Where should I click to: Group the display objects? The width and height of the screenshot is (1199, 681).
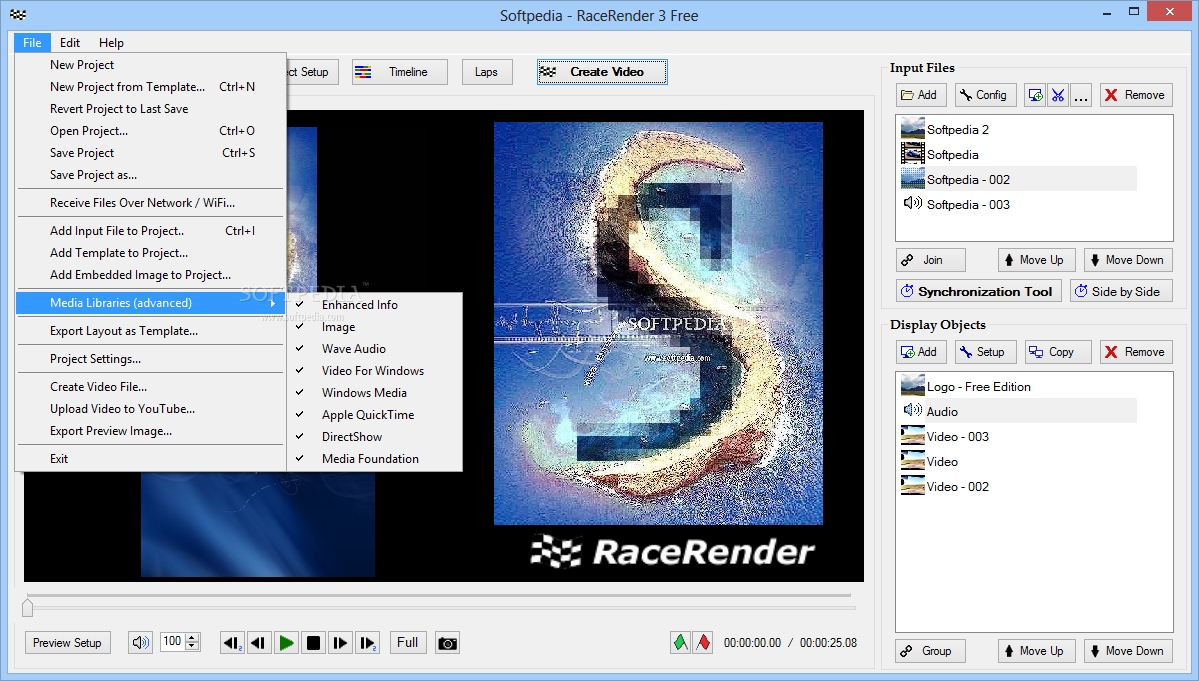tap(931, 651)
